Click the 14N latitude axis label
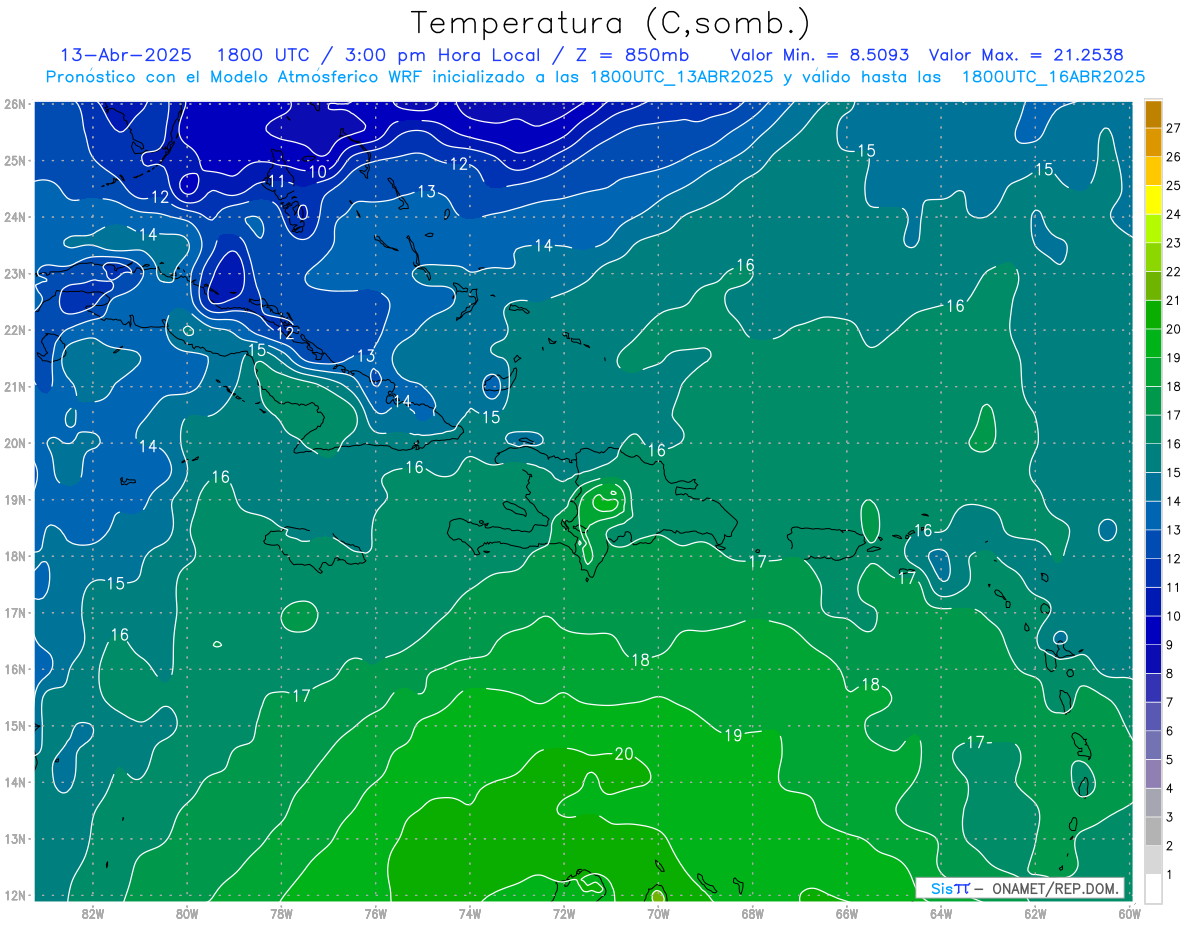 tap(14, 782)
